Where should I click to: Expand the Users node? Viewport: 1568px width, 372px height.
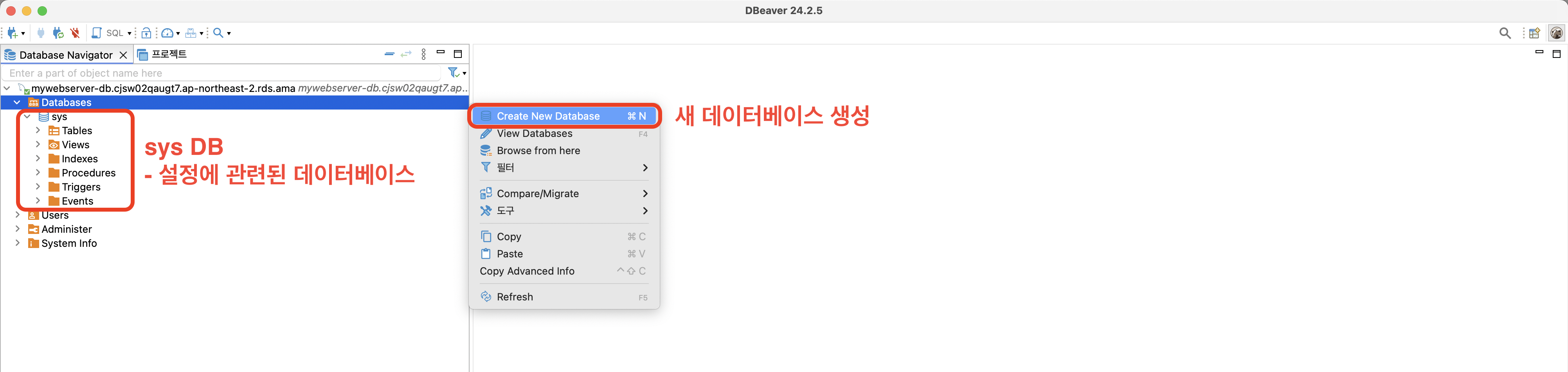point(17,214)
